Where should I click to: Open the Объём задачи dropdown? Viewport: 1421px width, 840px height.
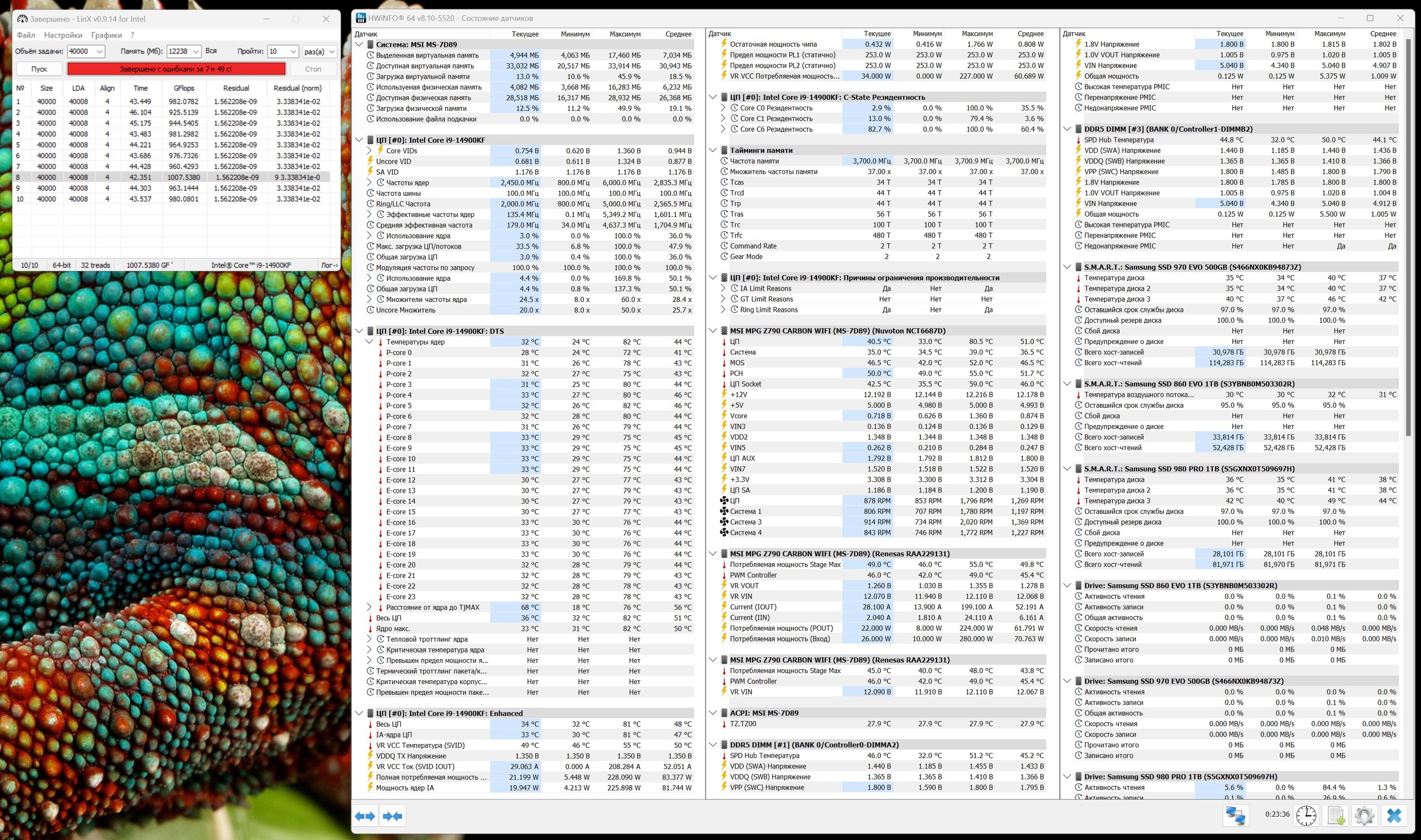tap(100, 52)
